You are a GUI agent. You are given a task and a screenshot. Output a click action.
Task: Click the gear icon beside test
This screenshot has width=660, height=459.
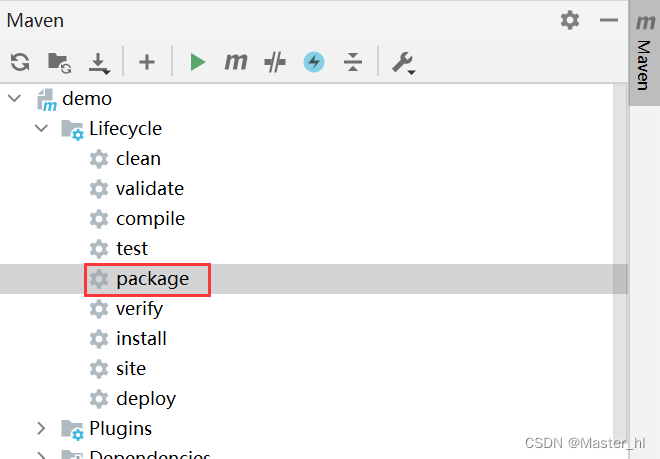click(x=99, y=249)
